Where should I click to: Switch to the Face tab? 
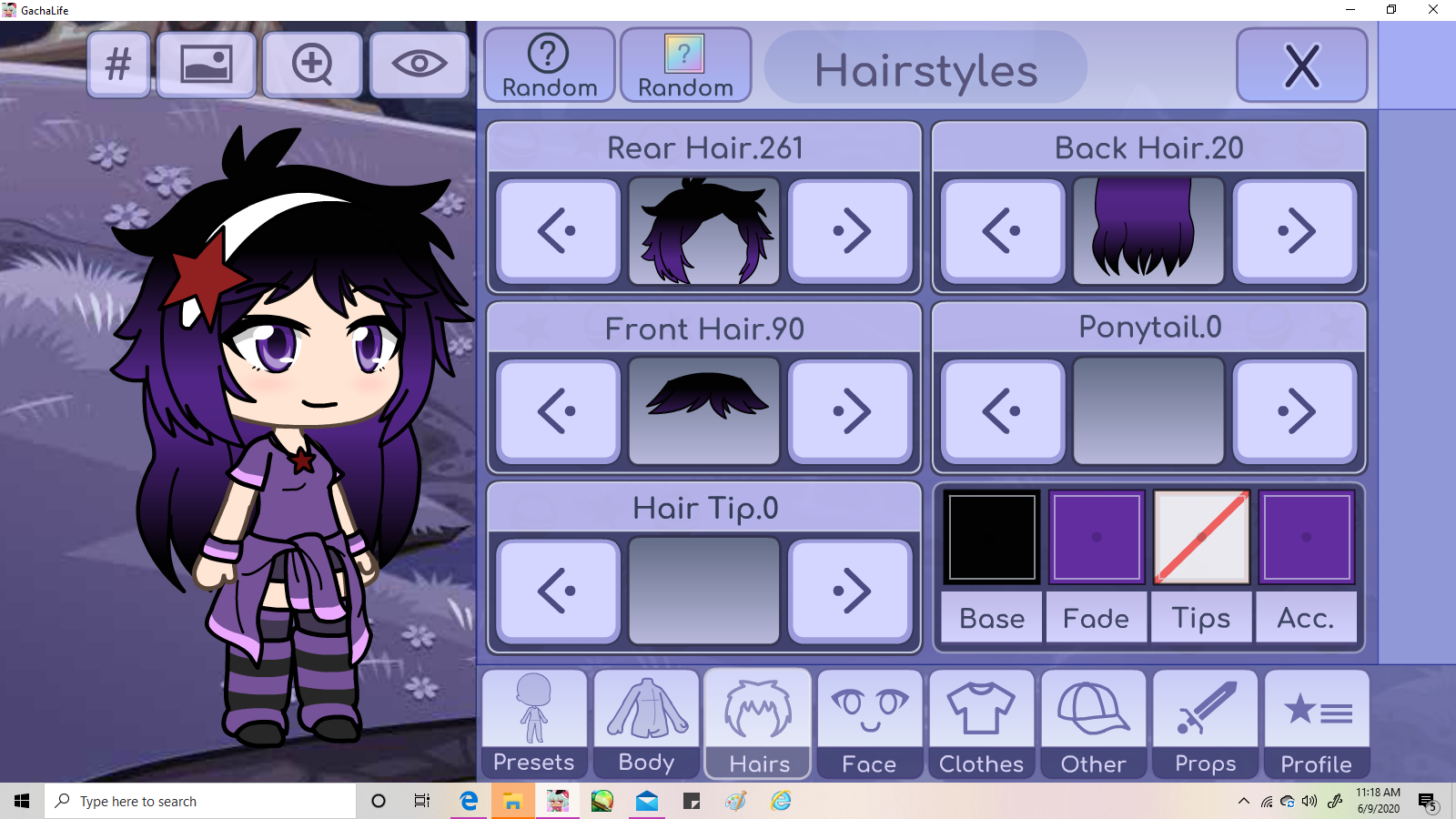[x=870, y=724]
